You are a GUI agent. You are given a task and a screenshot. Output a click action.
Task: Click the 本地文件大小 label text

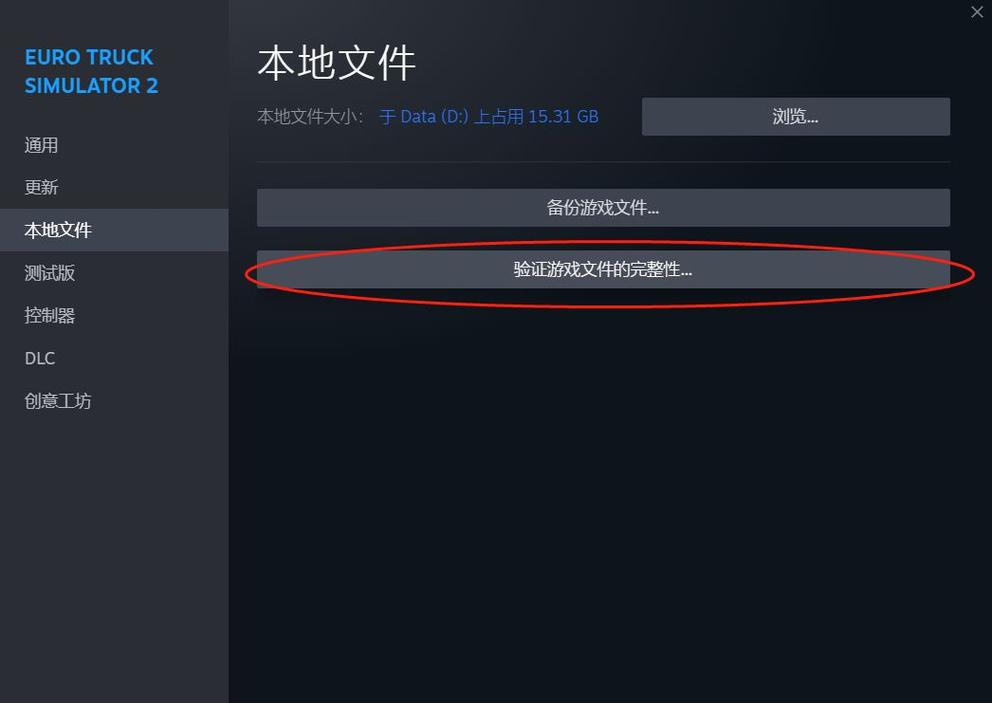pyautogui.click(x=310, y=116)
